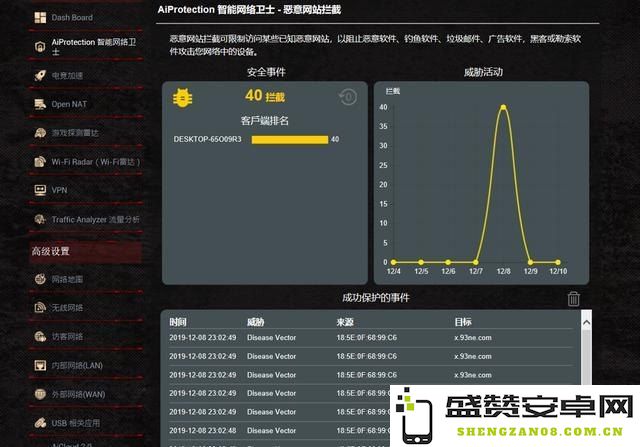This screenshot has width=640, height=447.
Task: Click the 2019-12-08 23:02:48 timestamp row
Action: coord(203,430)
